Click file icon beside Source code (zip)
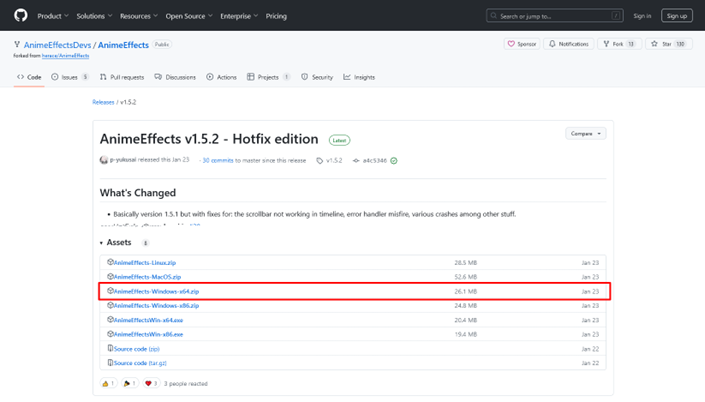 110,348
